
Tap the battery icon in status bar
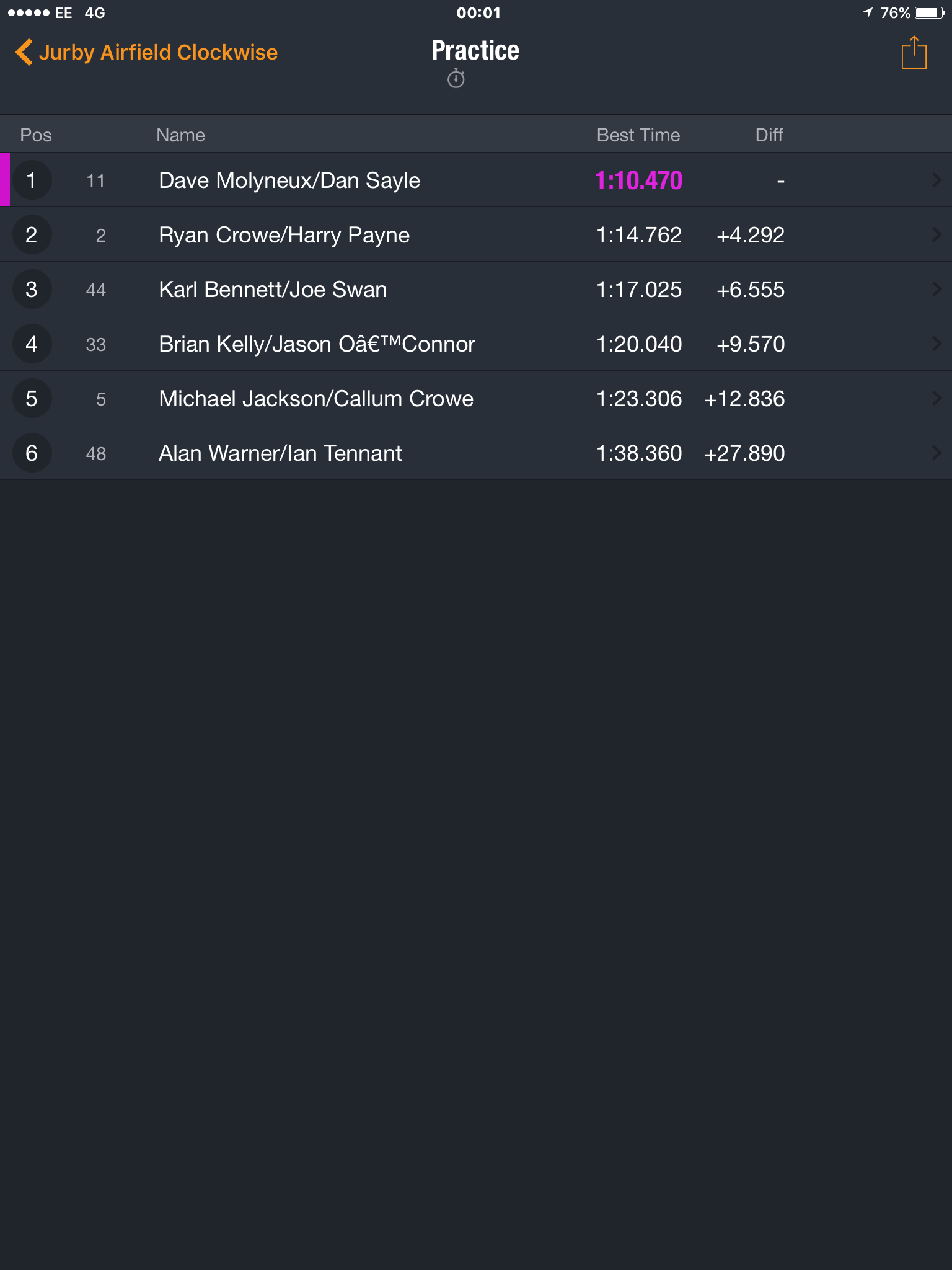coord(930,12)
